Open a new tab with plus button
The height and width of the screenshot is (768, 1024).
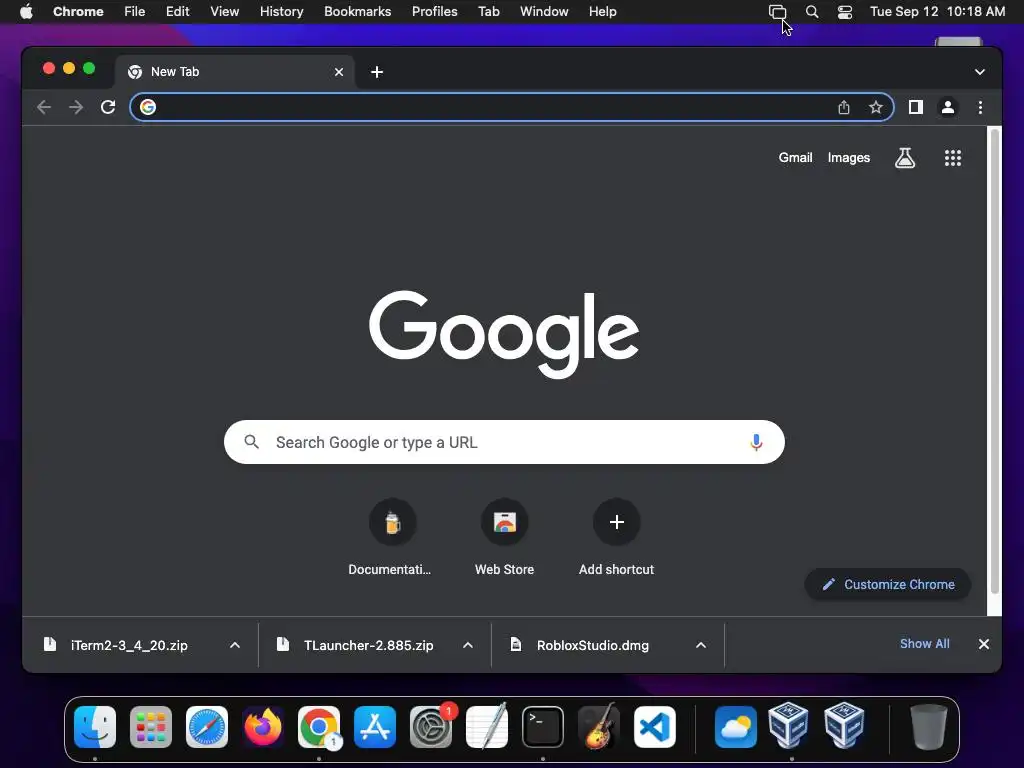click(377, 72)
